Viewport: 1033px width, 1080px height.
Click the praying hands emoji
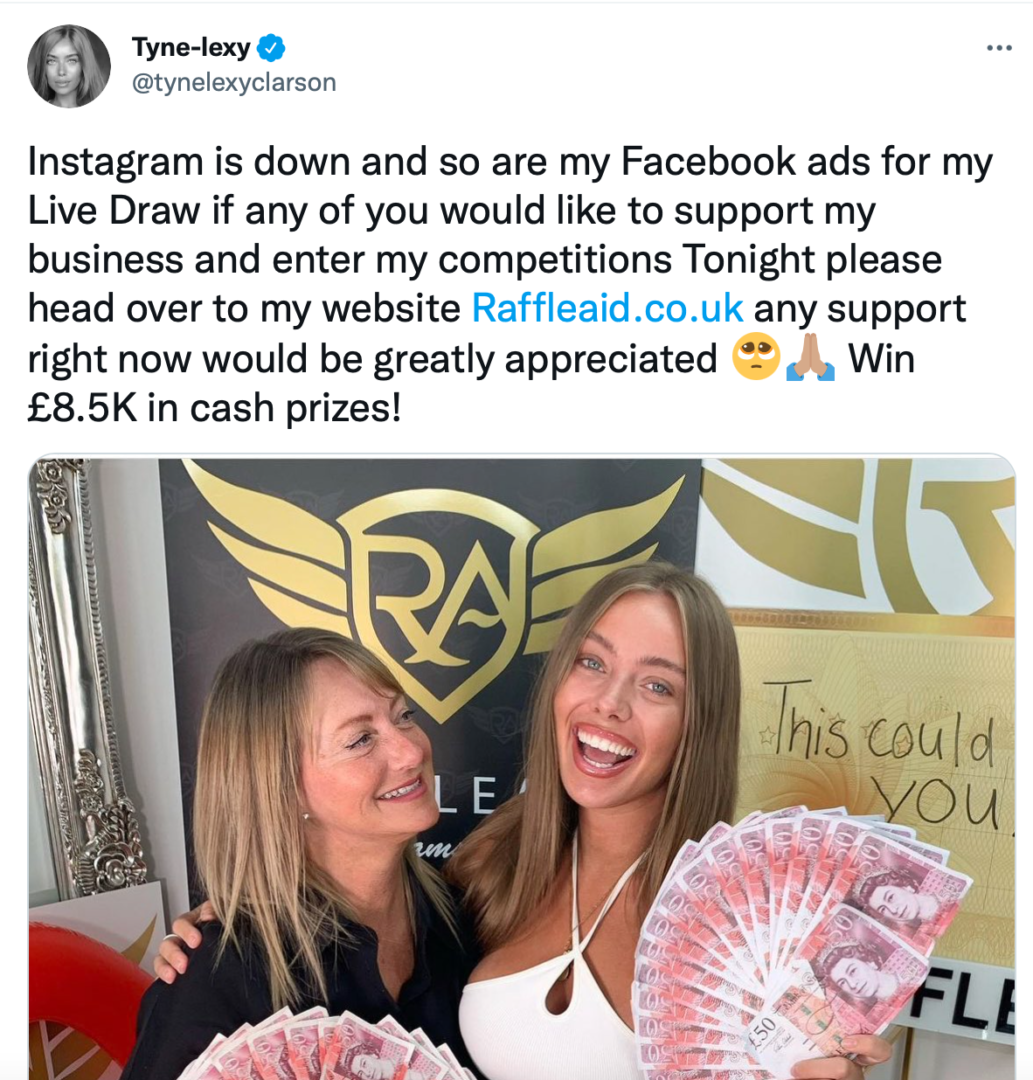click(811, 357)
